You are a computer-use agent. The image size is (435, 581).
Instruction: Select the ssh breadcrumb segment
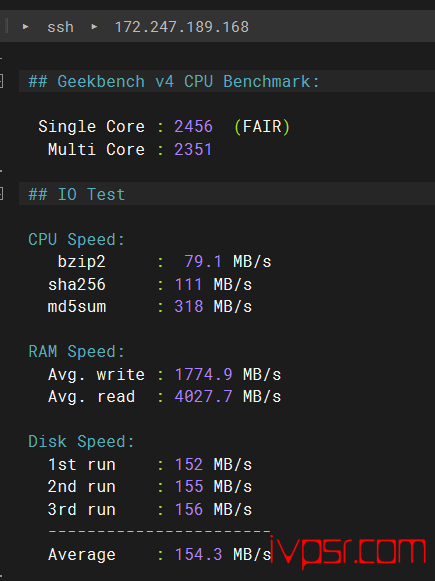(x=60, y=27)
